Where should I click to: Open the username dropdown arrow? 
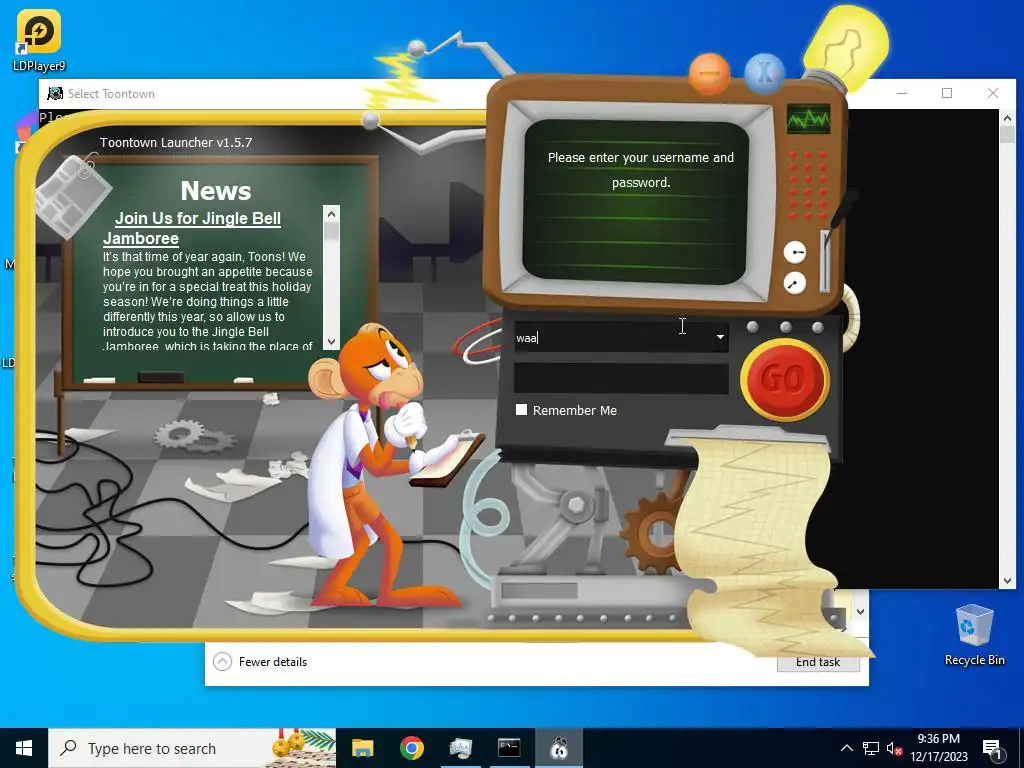click(720, 337)
